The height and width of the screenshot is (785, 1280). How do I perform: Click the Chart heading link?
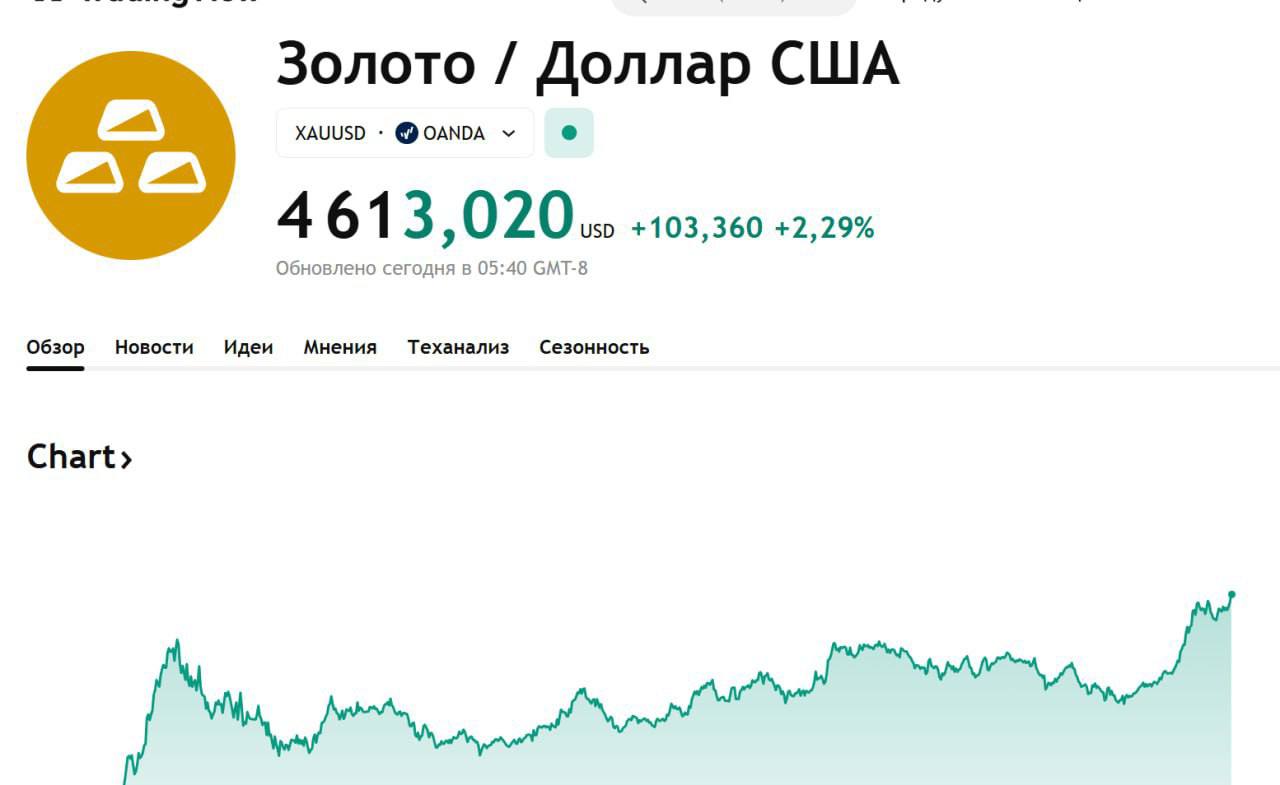(x=71, y=457)
